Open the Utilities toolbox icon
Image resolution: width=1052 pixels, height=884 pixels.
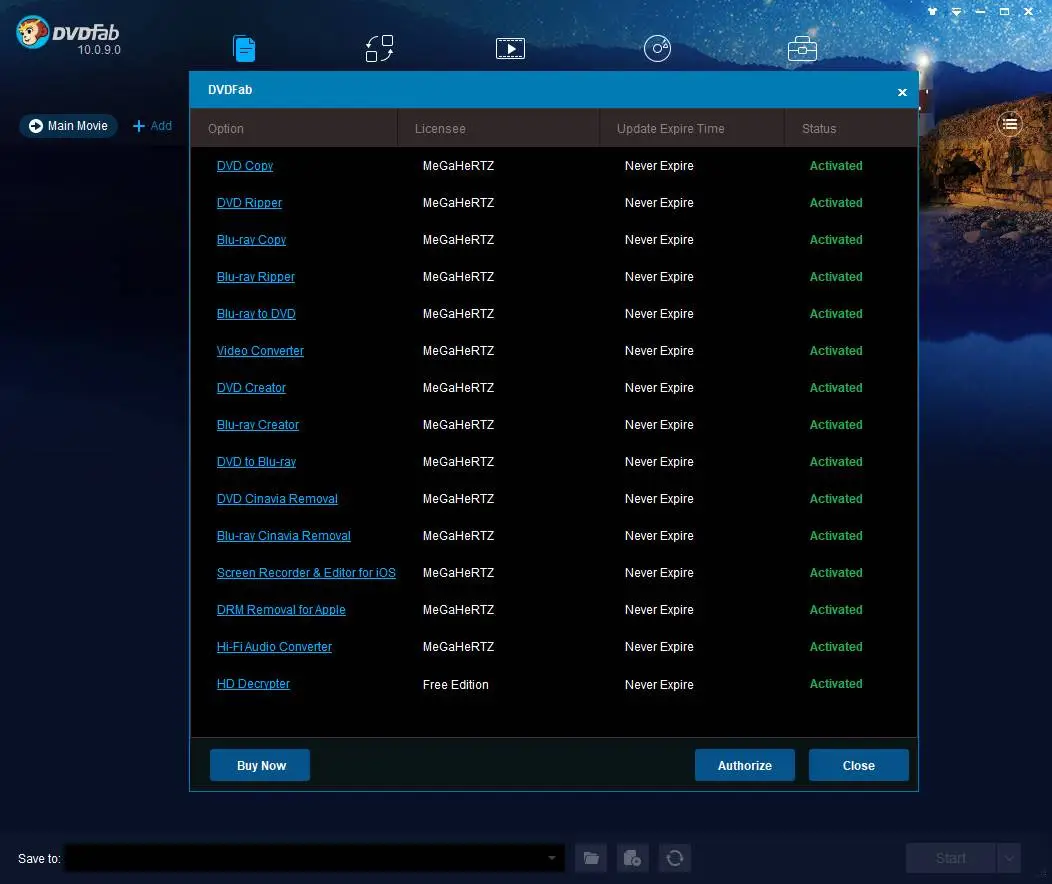coord(802,48)
